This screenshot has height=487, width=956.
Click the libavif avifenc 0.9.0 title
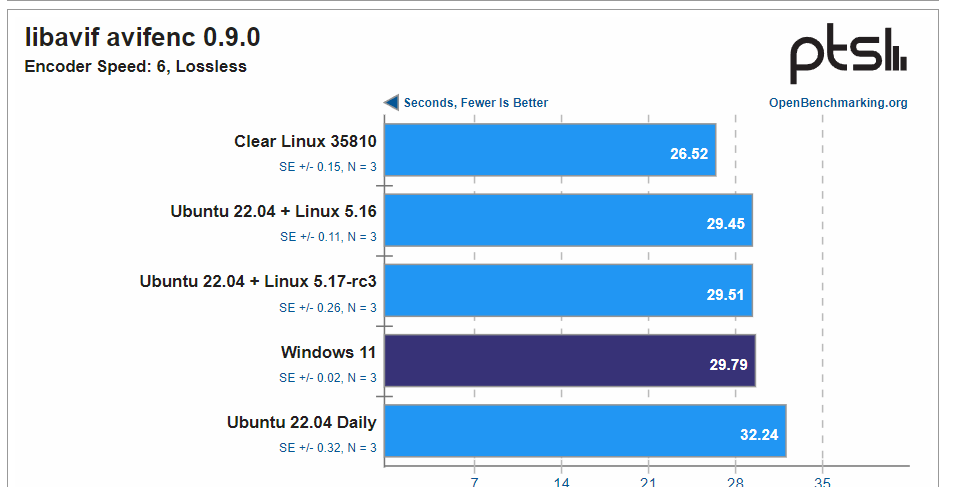coord(142,38)
